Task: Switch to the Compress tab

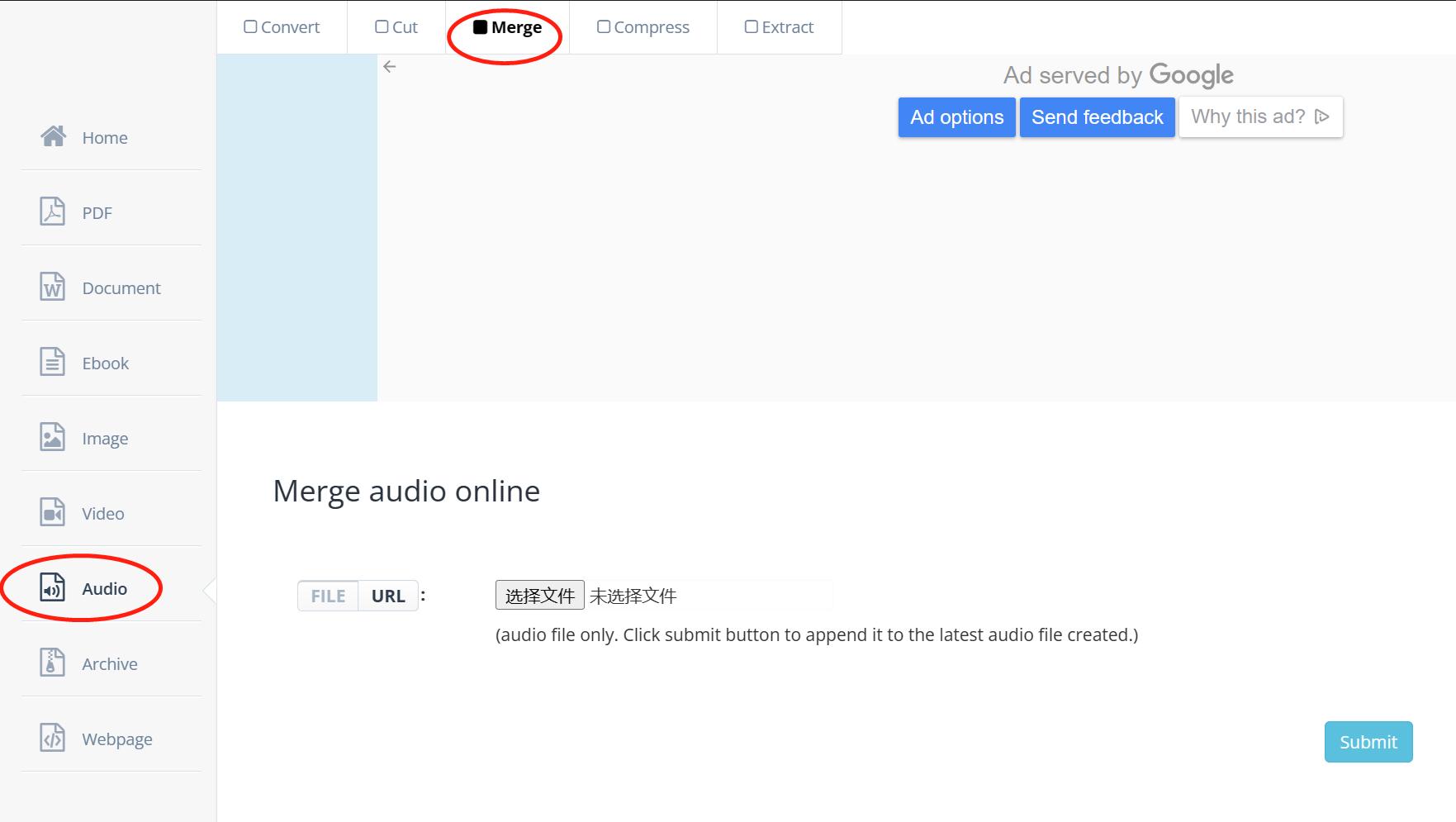Action: pyautogui.click(x=643, y=26)
